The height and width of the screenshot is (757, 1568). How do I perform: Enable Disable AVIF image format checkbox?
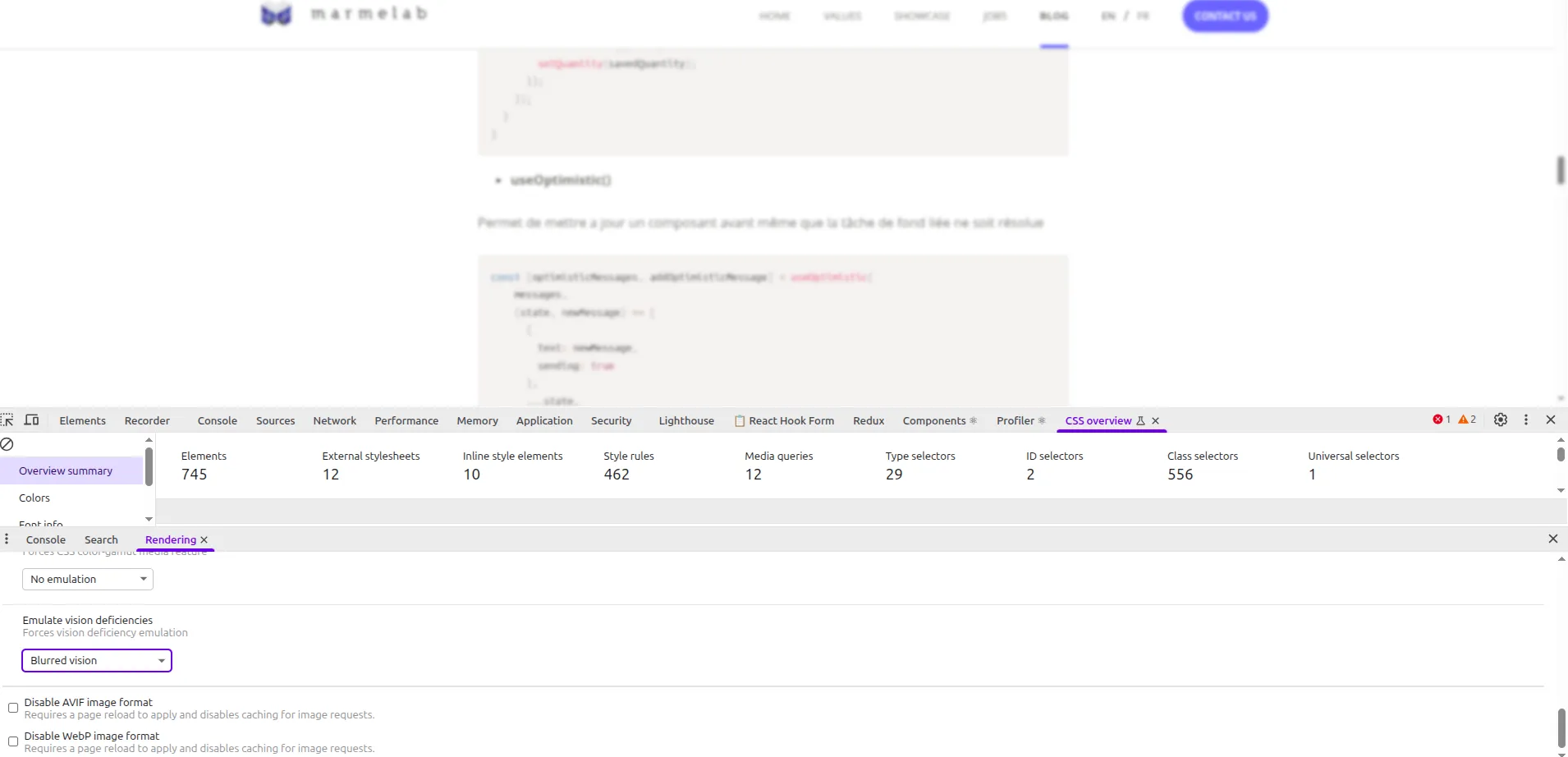(13, 708)
